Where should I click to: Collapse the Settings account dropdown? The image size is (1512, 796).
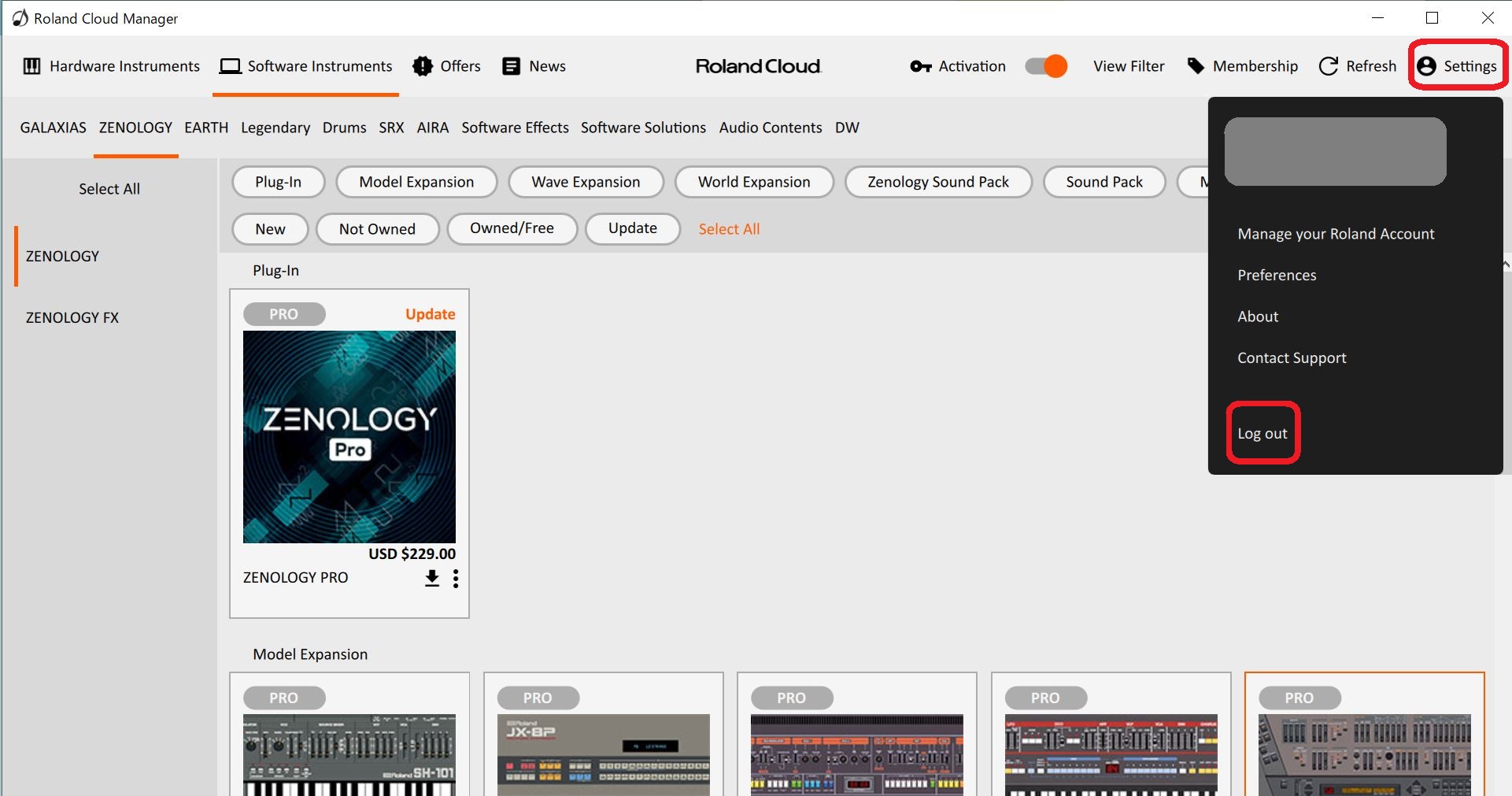point(1458,66)
